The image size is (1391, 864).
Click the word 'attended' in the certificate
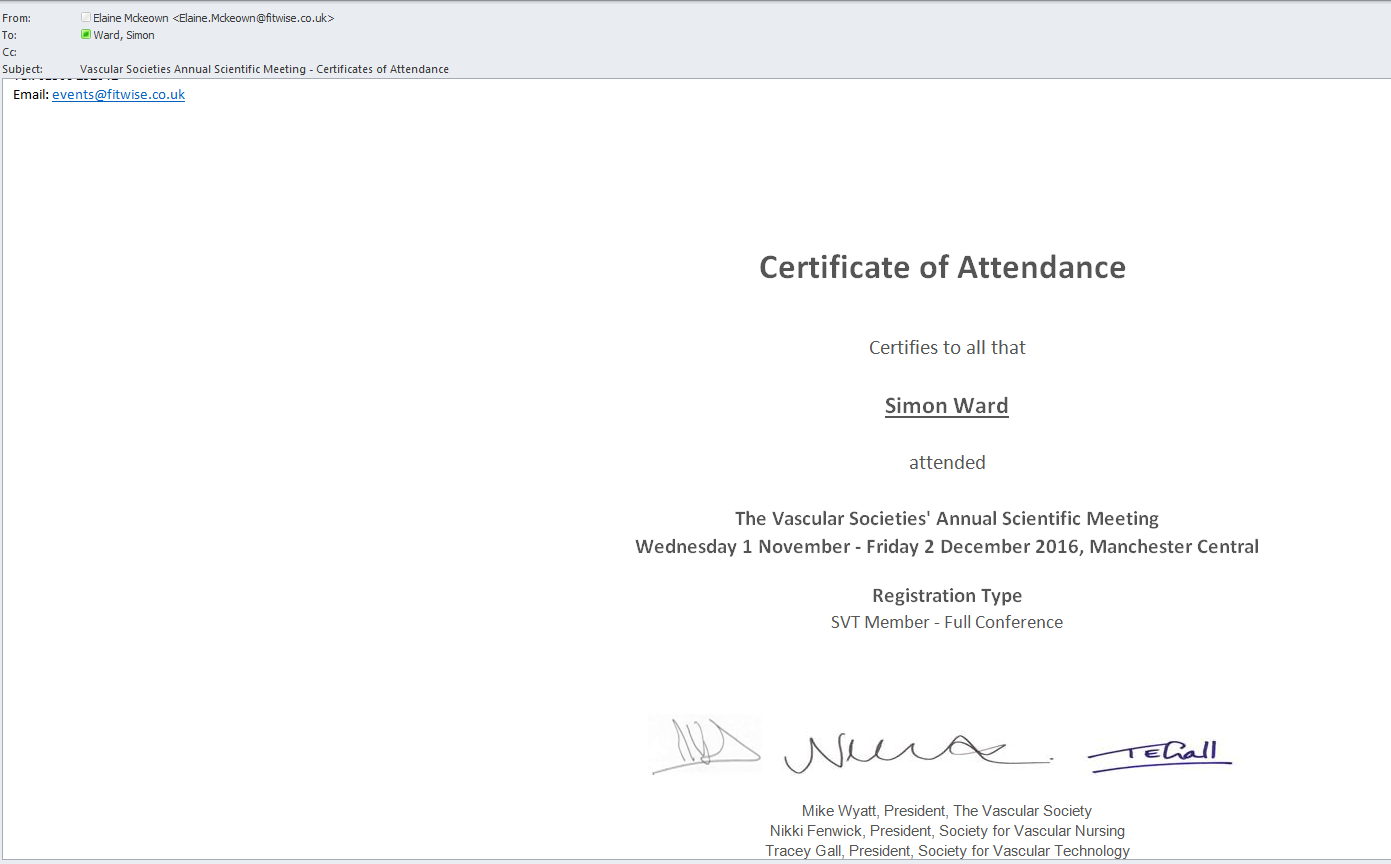(x=946, y=462)
